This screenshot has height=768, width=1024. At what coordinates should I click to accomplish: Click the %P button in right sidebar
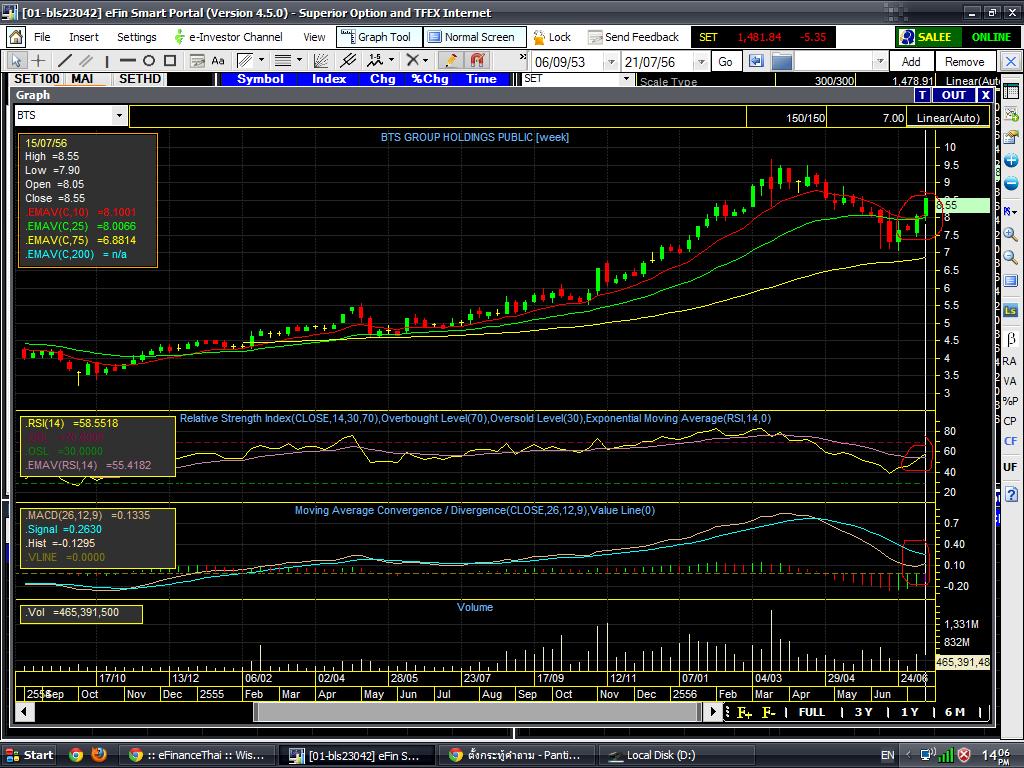[x=1010, y=401]
